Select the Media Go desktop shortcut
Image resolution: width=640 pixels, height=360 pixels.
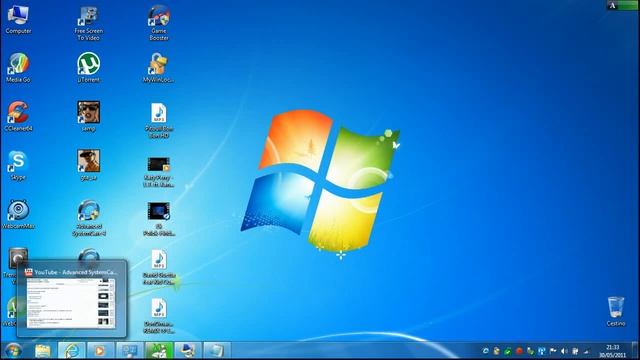(18, 68)
